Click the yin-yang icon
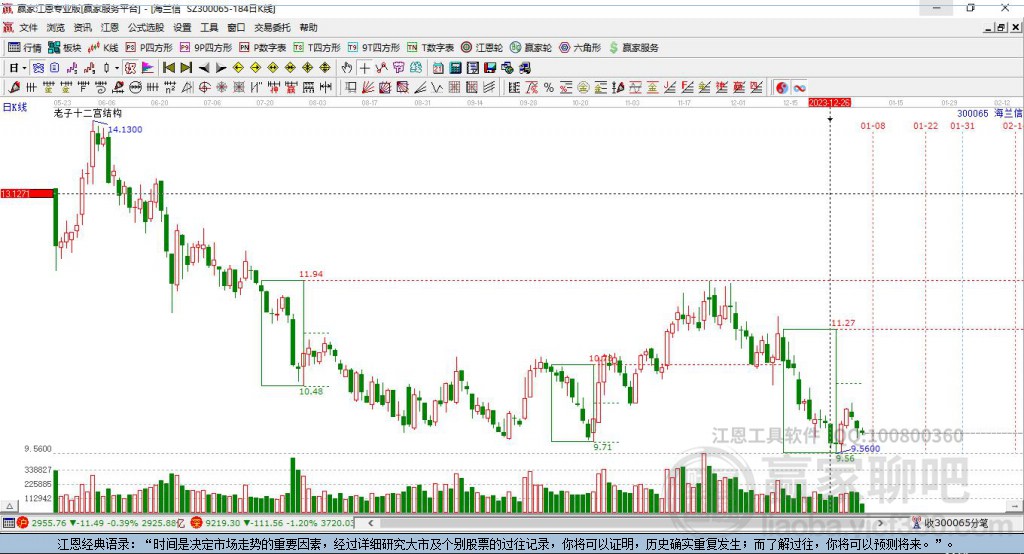Viewport: 1024px width, 554px height. pyautogui.click(x=782, y=88)
